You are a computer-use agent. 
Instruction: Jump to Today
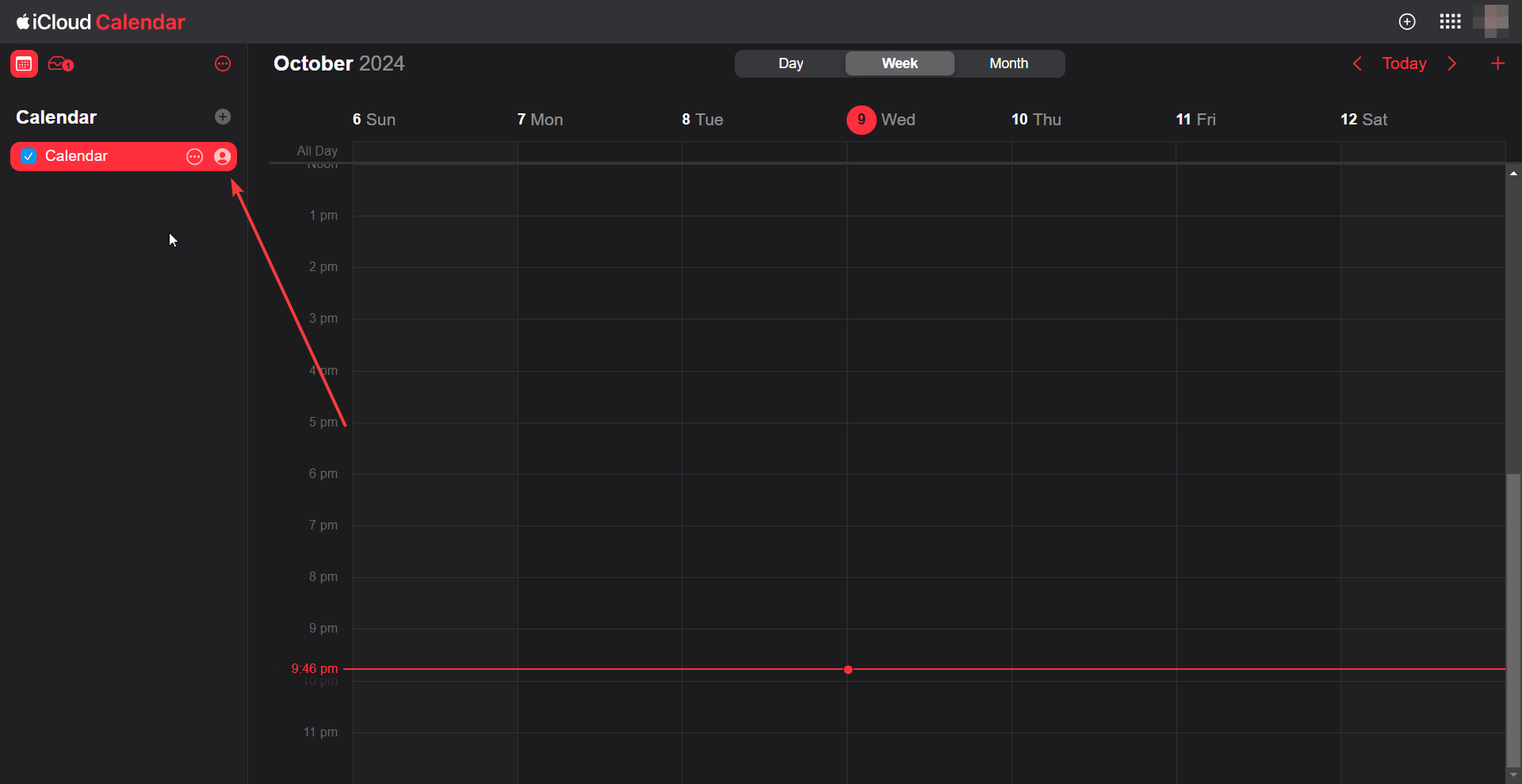[1404, 63]
